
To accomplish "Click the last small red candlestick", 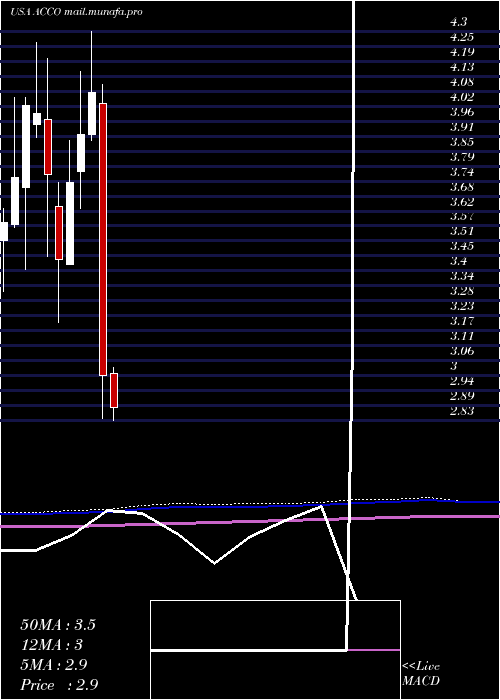I will [x=114, y=391].
